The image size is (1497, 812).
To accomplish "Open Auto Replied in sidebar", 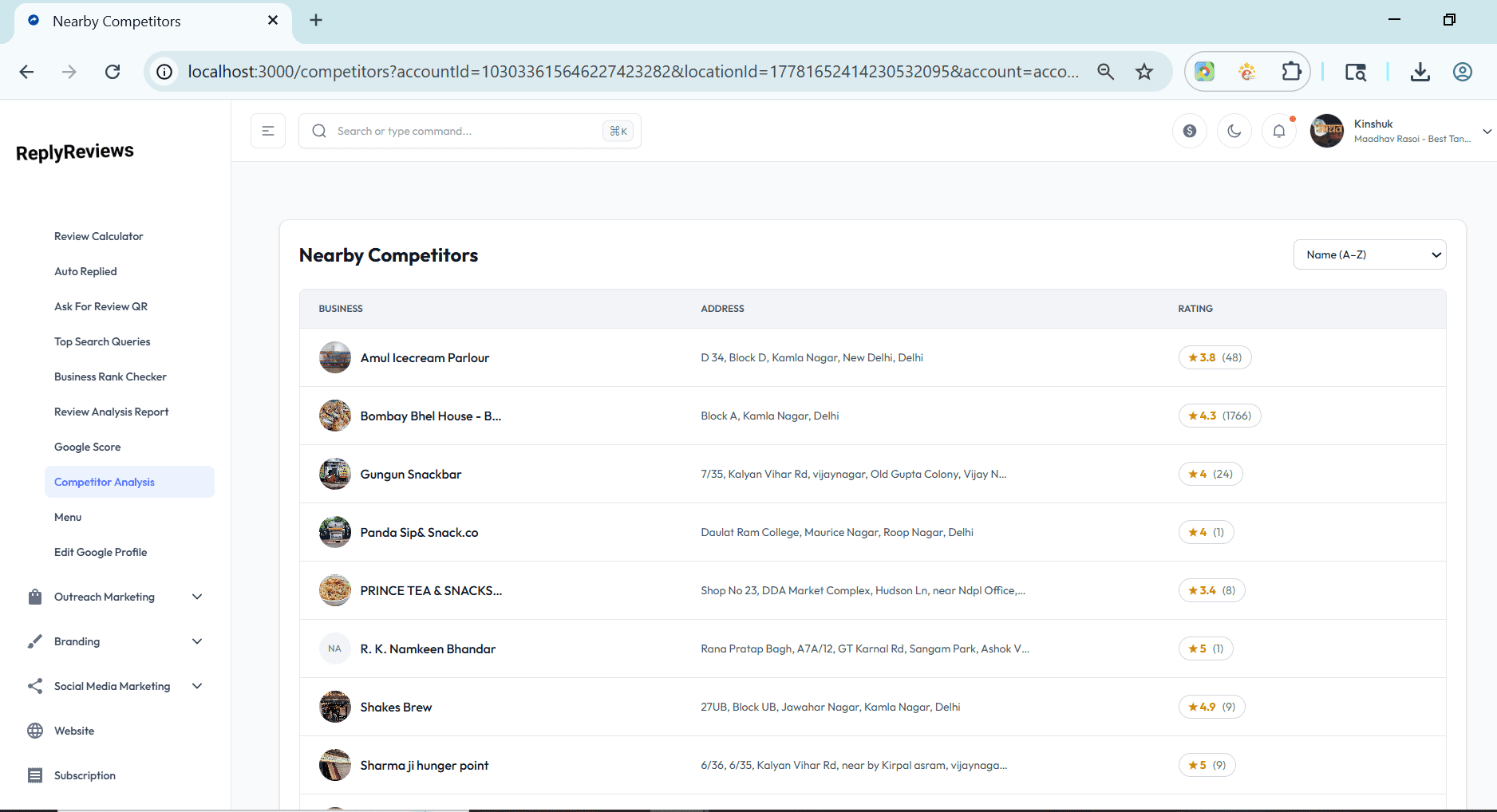I will coord(85,271).
